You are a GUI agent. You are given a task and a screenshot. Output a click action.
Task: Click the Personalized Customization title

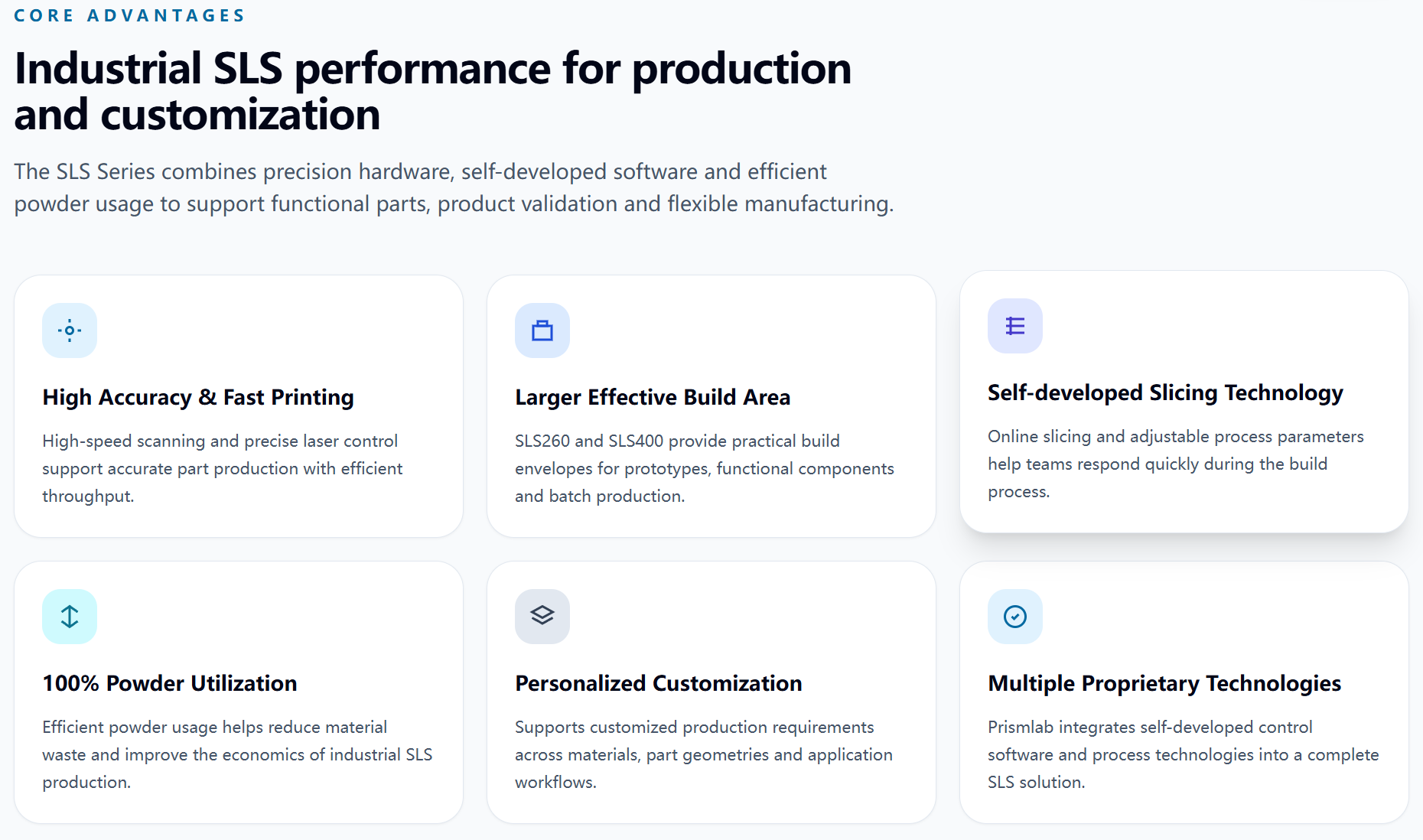tap(659, 683)
